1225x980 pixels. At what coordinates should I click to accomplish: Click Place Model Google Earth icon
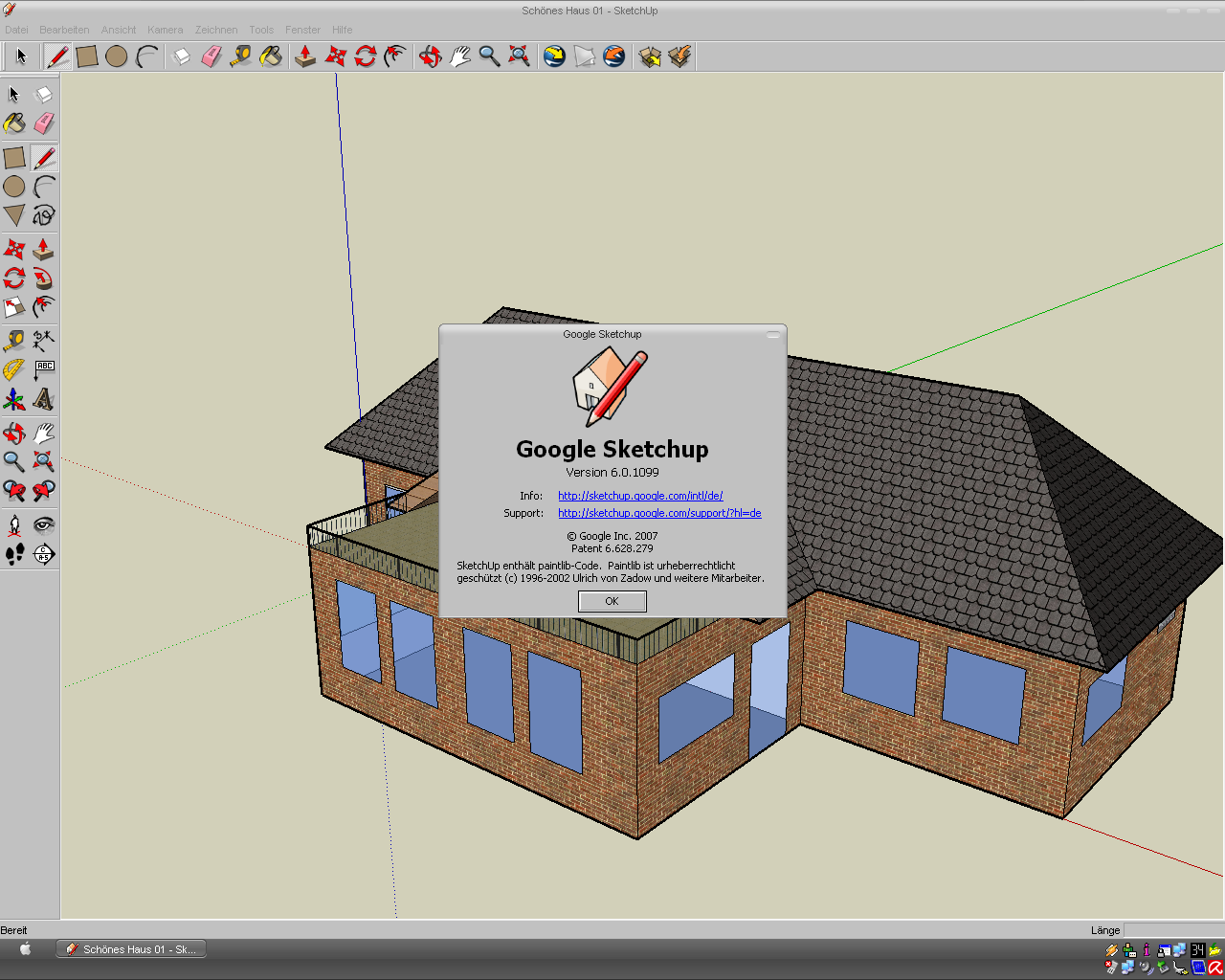613,56
